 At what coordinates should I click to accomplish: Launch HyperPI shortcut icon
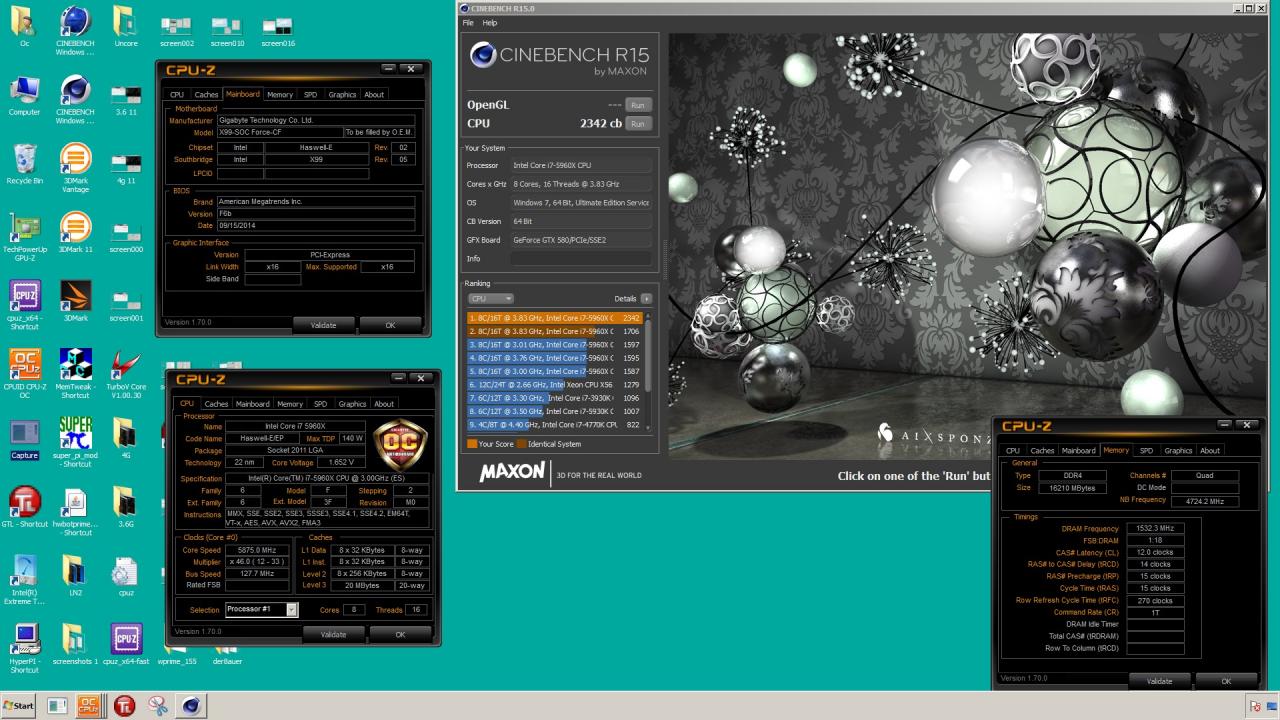pyautogui.click(x=24, y=647)
